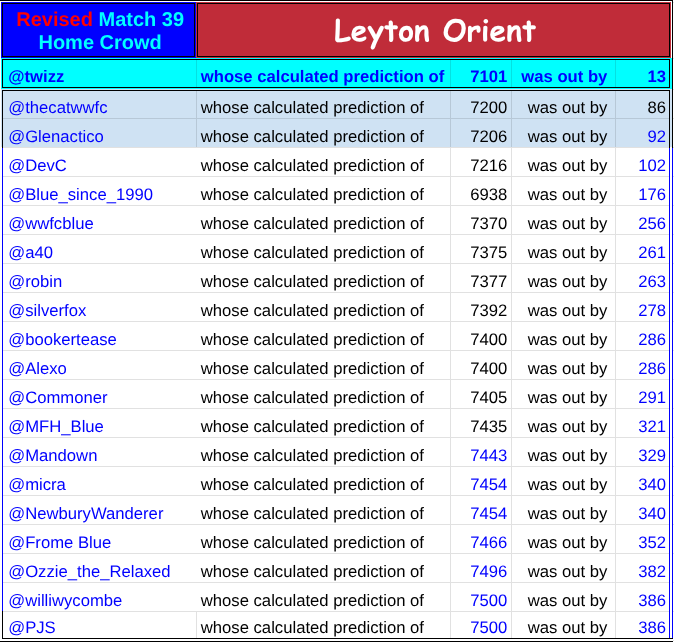
Task: Open the @Blue_since_1990 profile mention
Action: [81, 194]
